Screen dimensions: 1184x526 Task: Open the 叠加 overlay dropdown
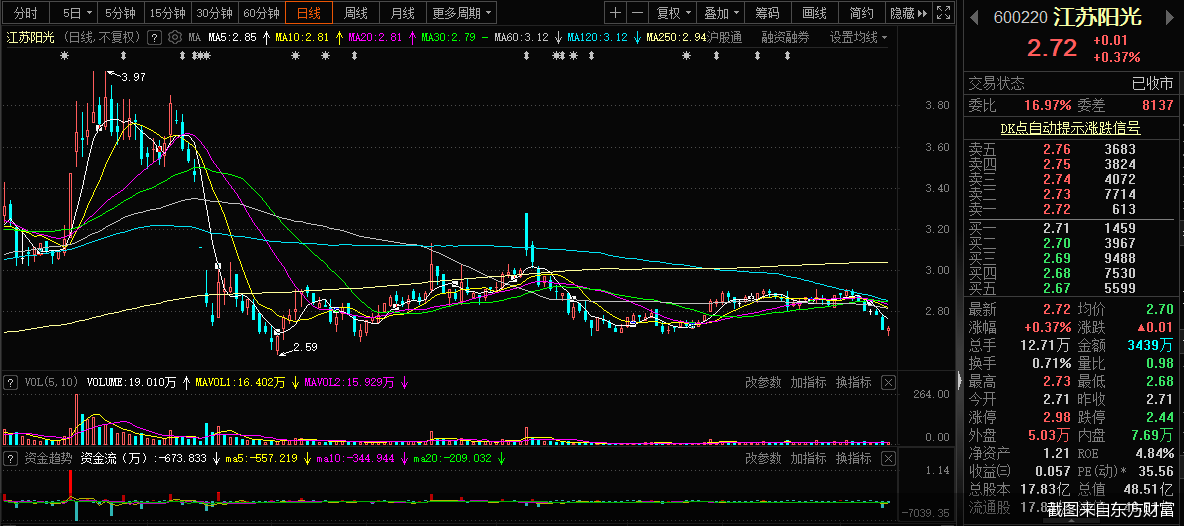[x=721, y=13]
